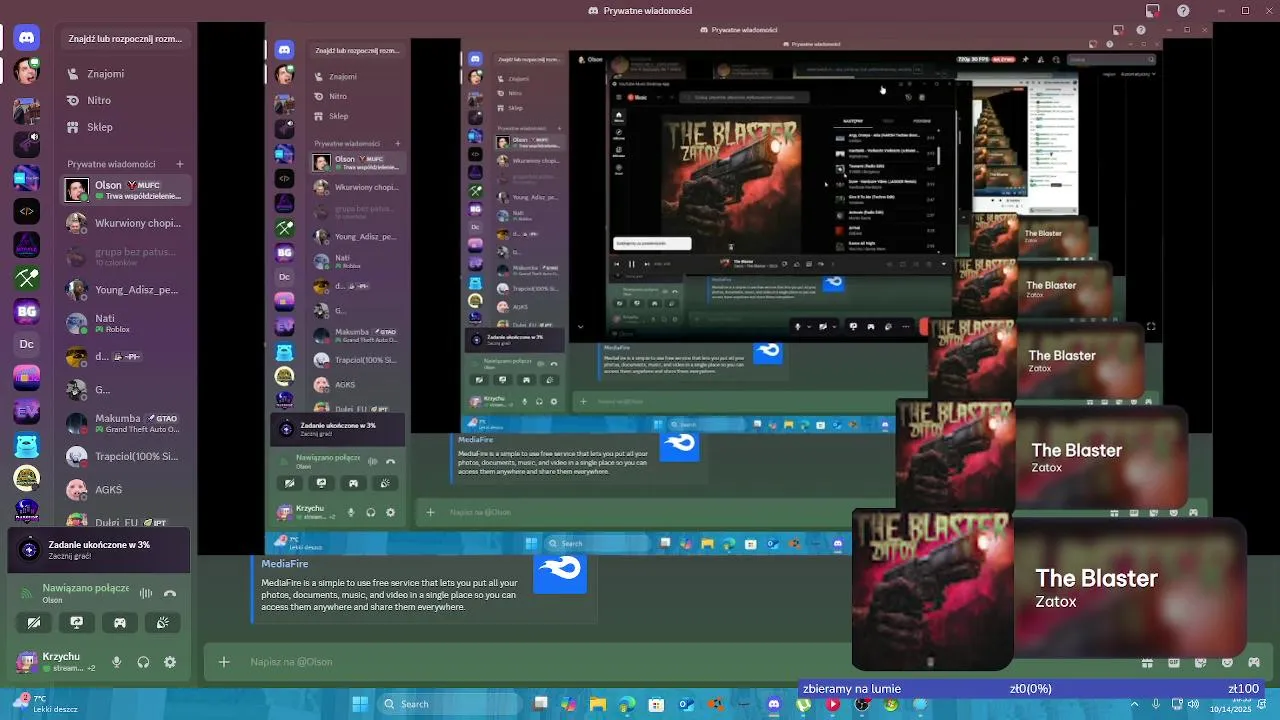The width and height of the screenshot is (1280, 720).
Task: Open File Explorer from the taskbar
Action: 598,704
